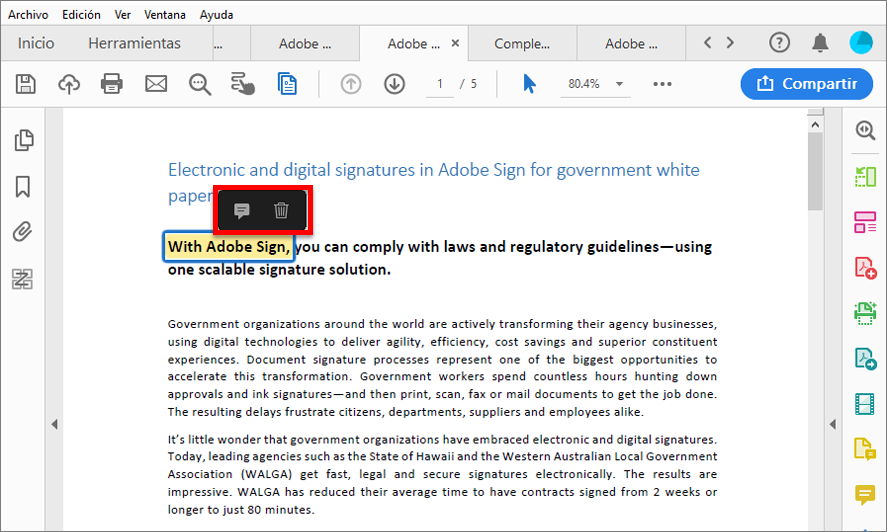
Task: Open Export PDF green tool
Action: pos(865,177)
